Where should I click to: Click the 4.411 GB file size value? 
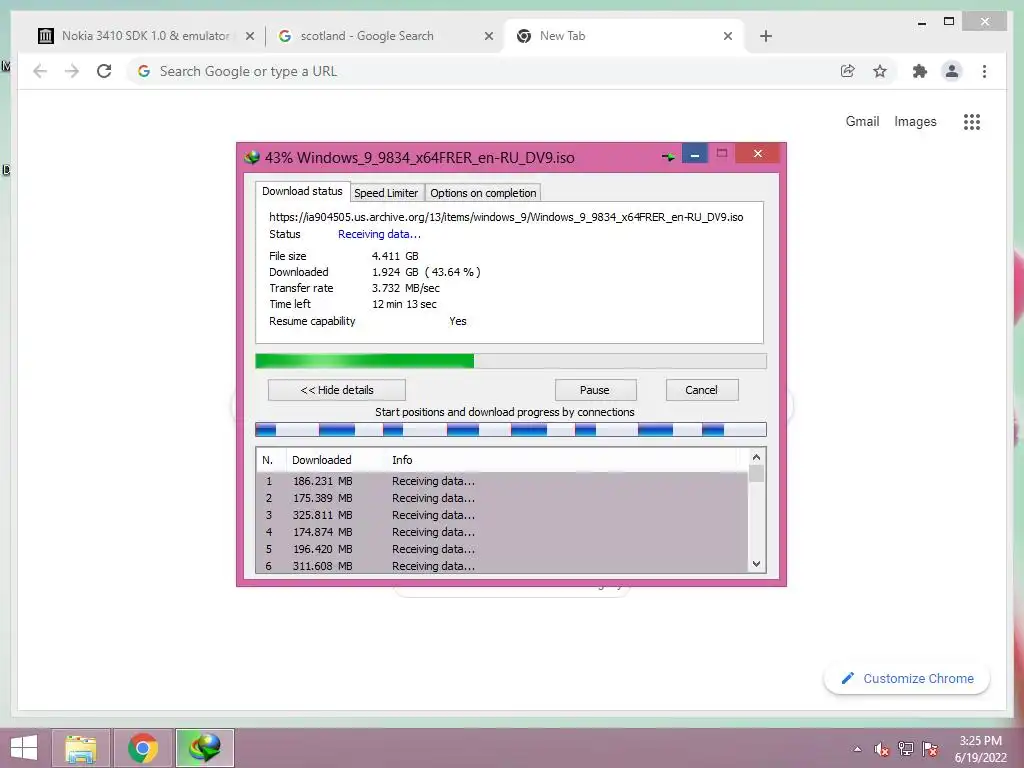click(x=395, y=256)
